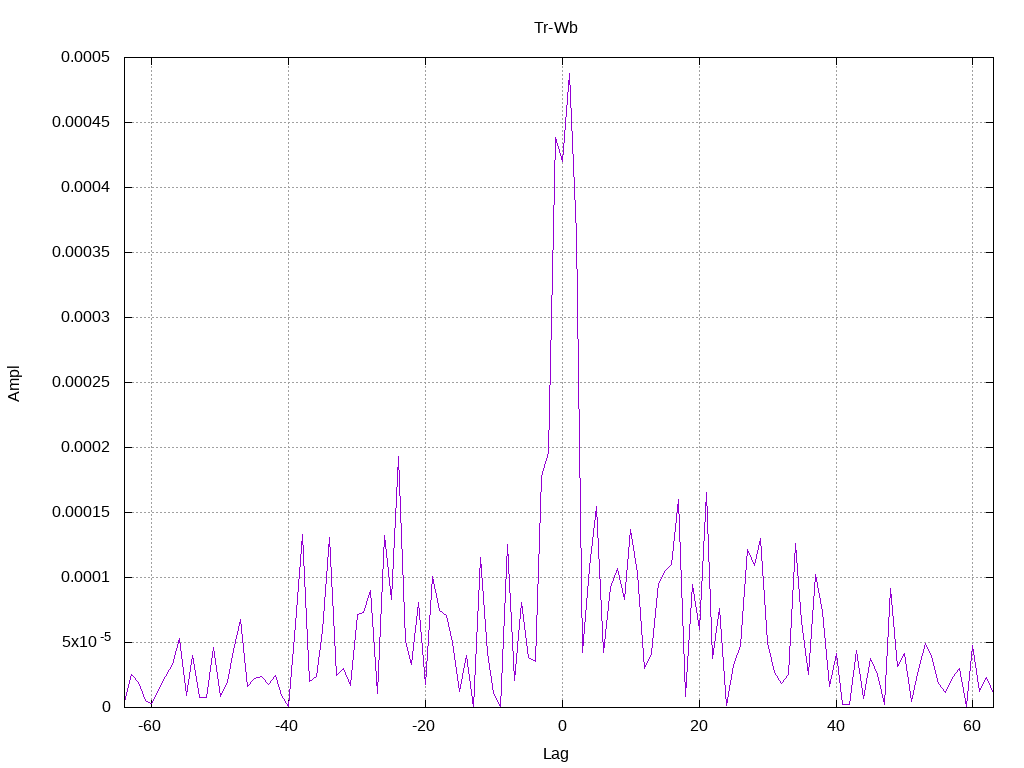Screen dimensions: 1024x768
Task: Click x-axis tick label 20
Action: click(x=699, y=726)
